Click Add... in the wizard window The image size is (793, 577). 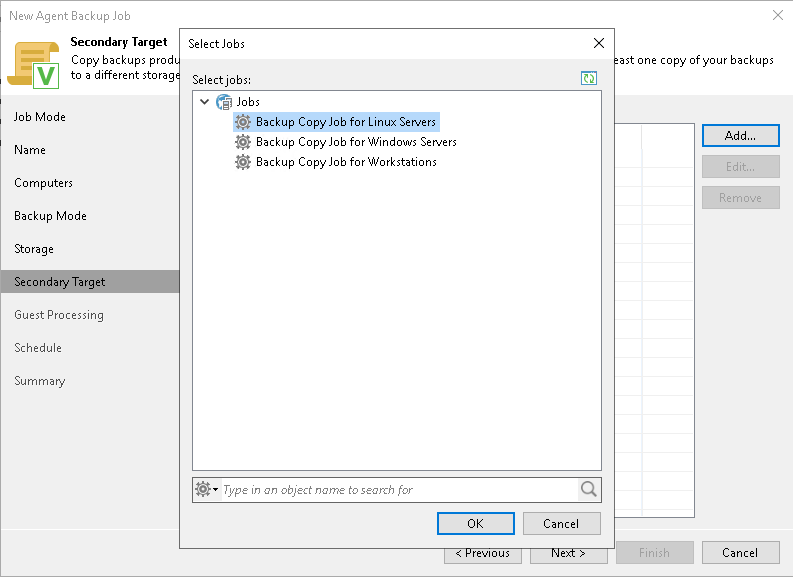point(740,136)
